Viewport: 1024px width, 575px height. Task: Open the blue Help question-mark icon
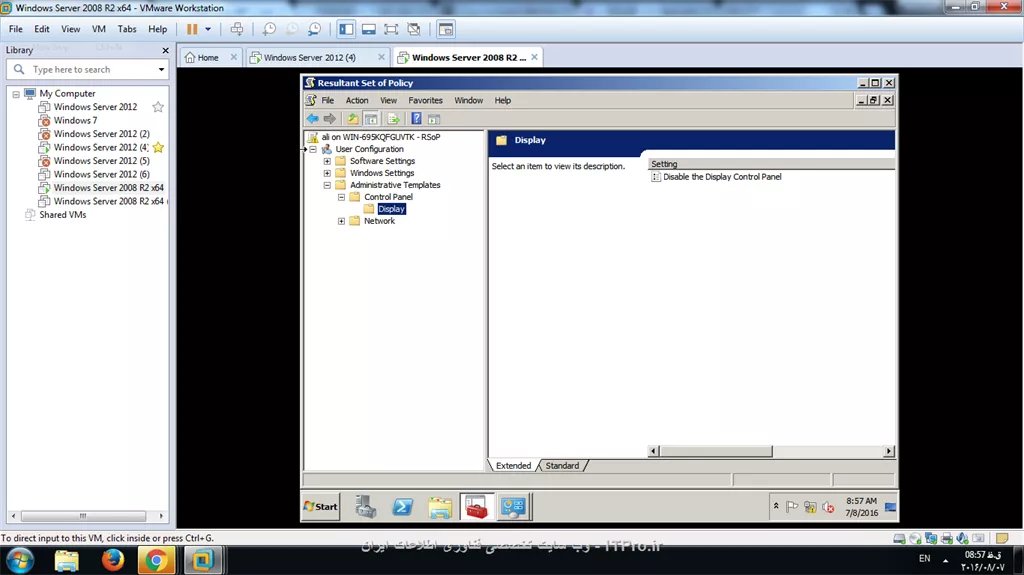(x=416, y=118)
